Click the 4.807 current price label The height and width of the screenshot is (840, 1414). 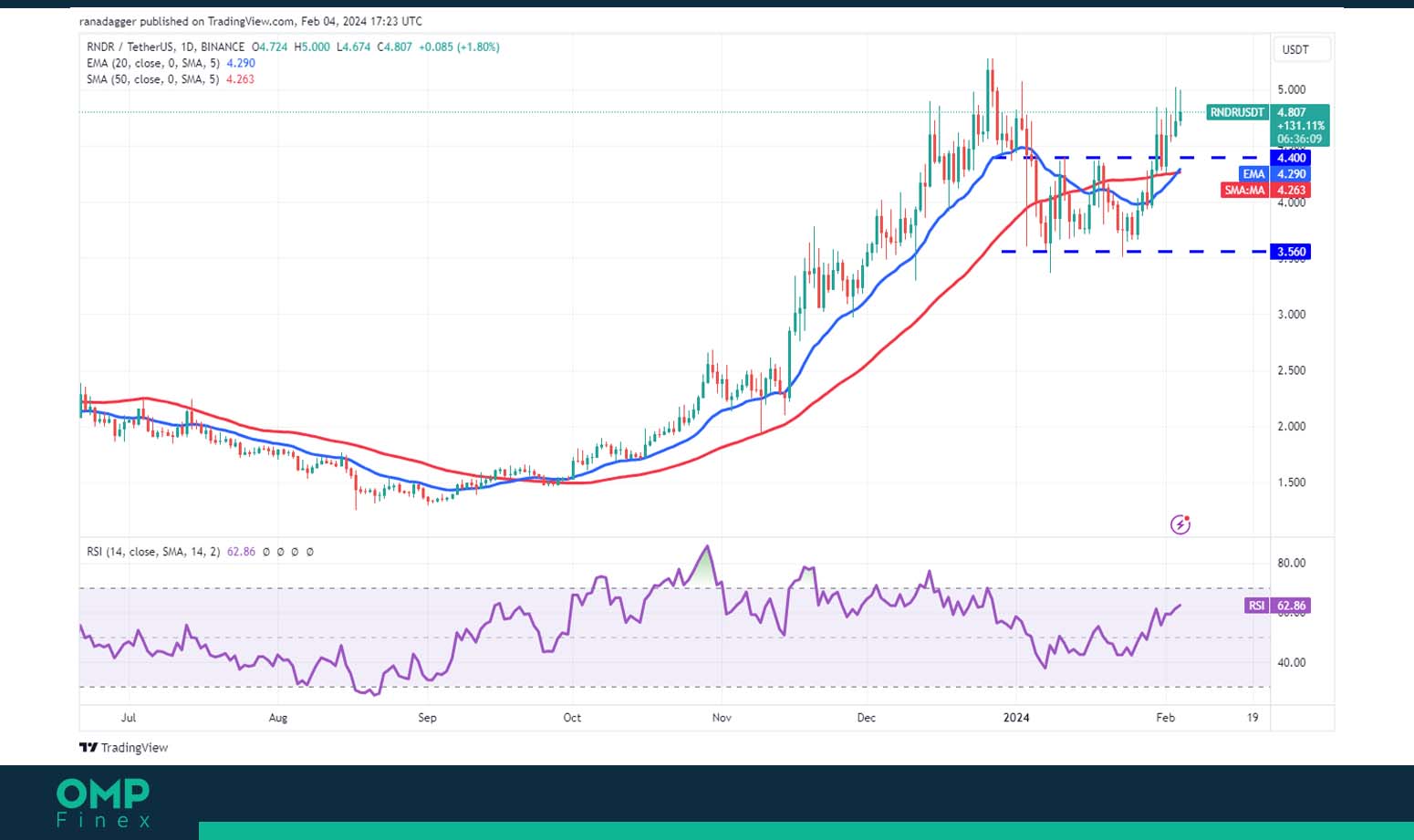tap(1292, 112)
